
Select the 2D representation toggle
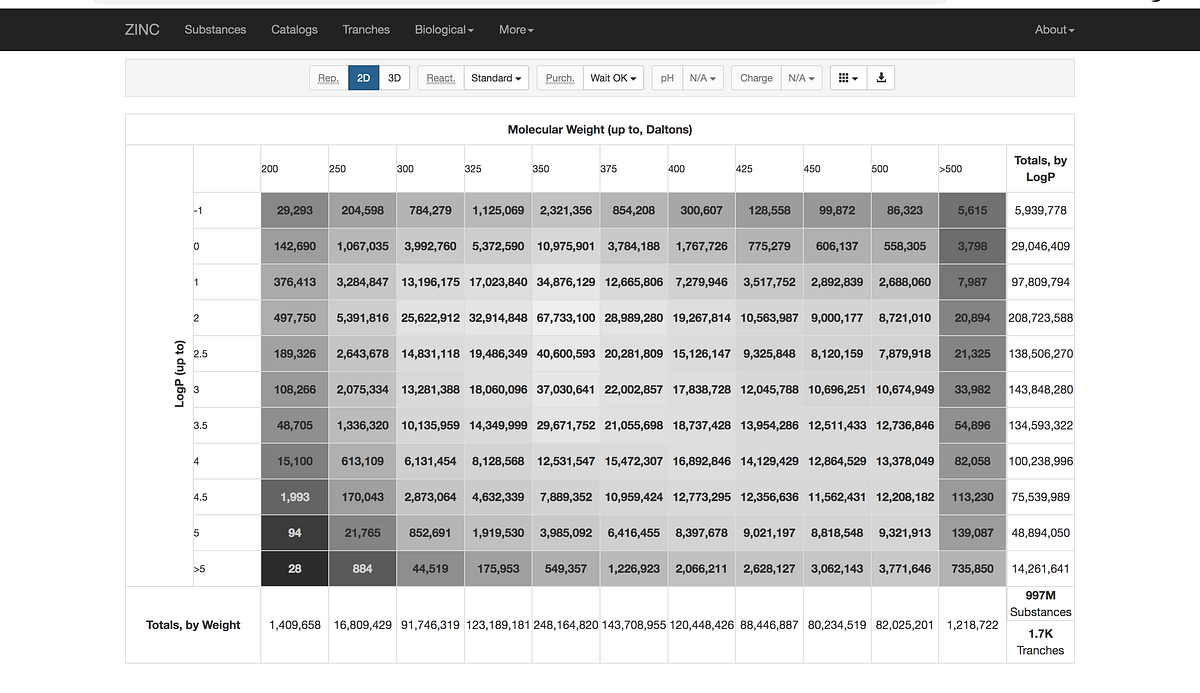point(363,77)
